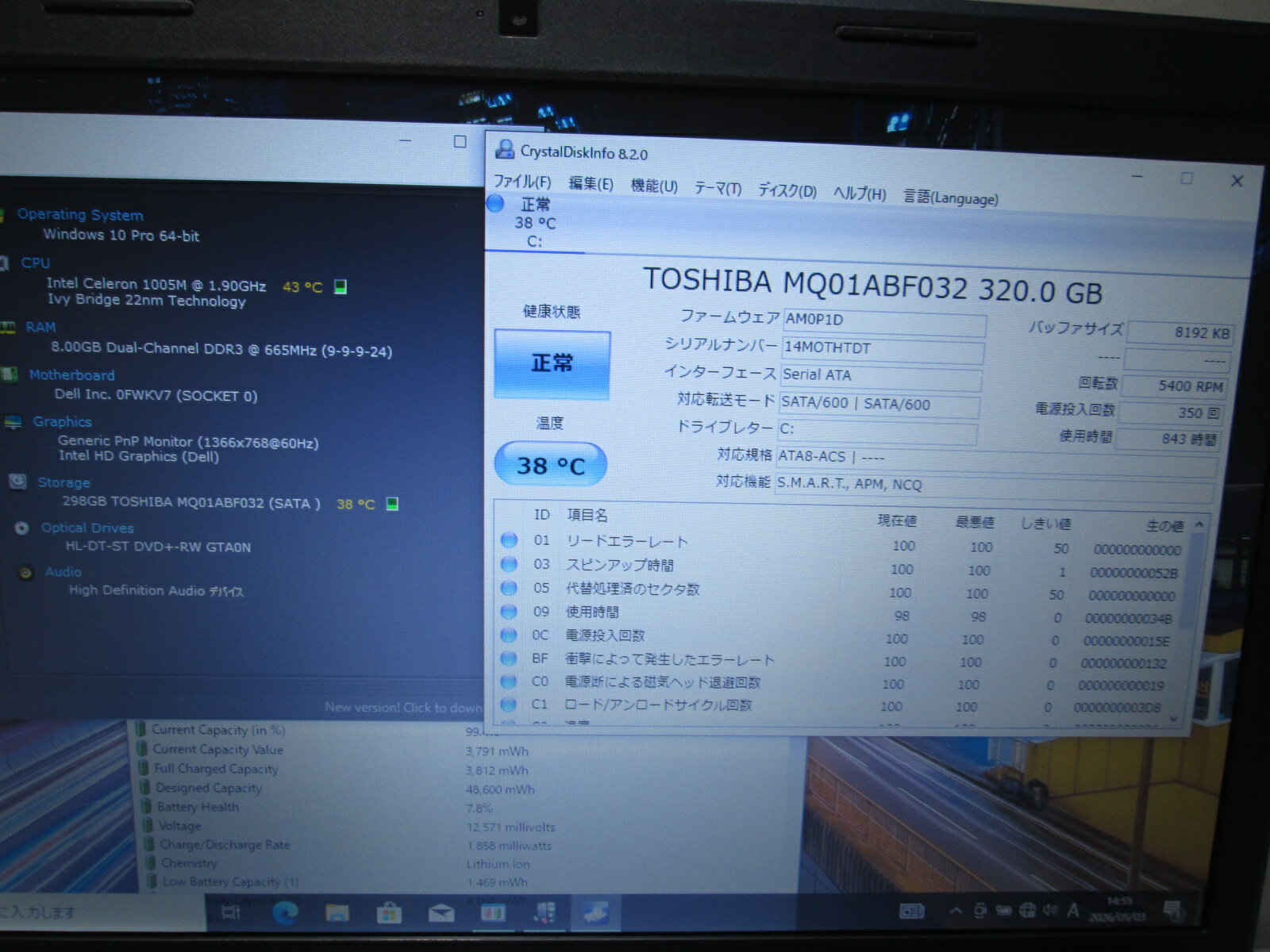Click the status circle for attribute 03

[509, 564]
